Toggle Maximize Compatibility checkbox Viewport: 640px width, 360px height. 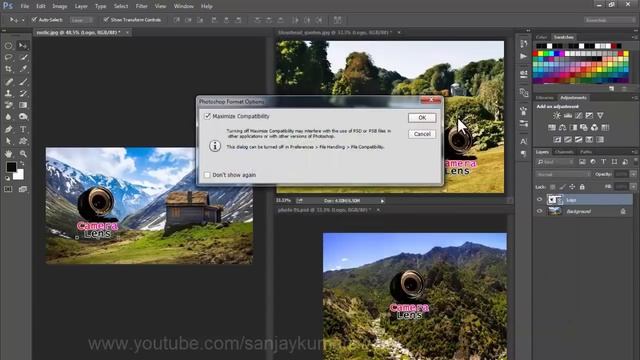click(207, 116)
